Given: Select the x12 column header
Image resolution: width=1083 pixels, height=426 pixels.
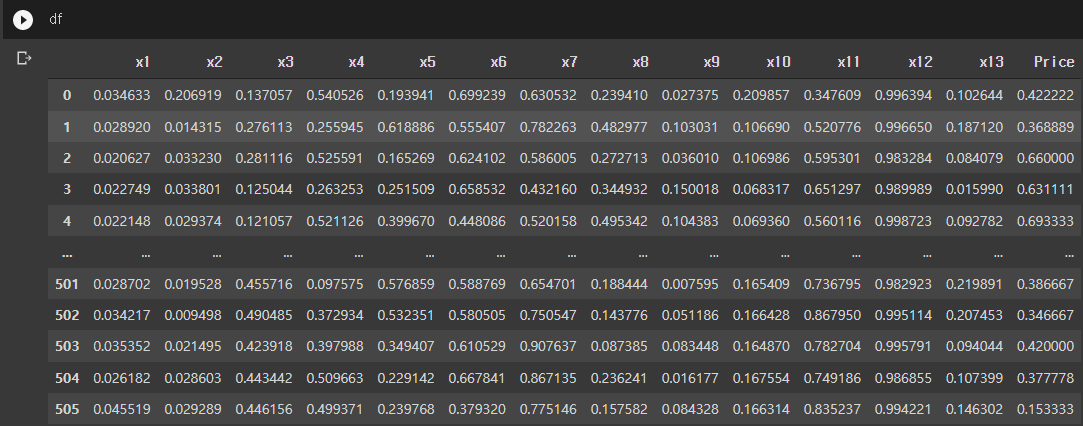Looking at the screenshot, I should [920, 62].
